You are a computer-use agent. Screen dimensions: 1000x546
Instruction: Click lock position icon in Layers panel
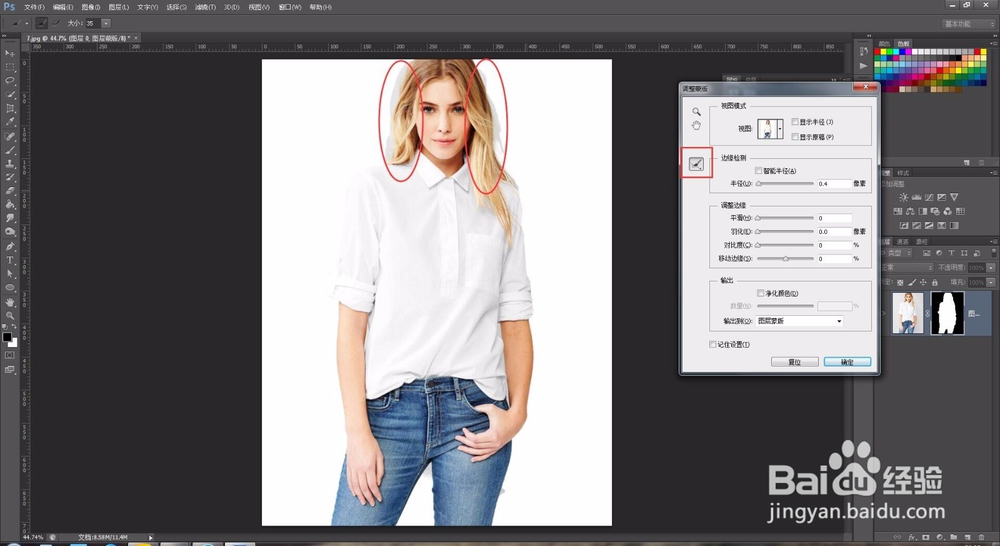[923, 282]
